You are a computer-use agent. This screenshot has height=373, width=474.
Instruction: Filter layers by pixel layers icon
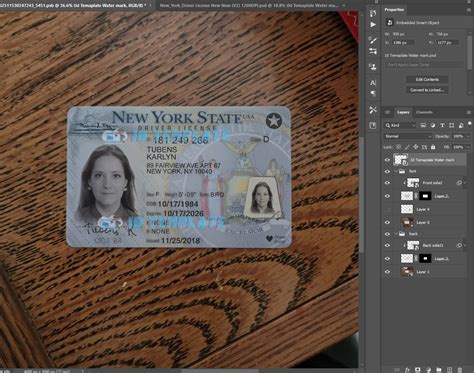click(x=423, y=125)
